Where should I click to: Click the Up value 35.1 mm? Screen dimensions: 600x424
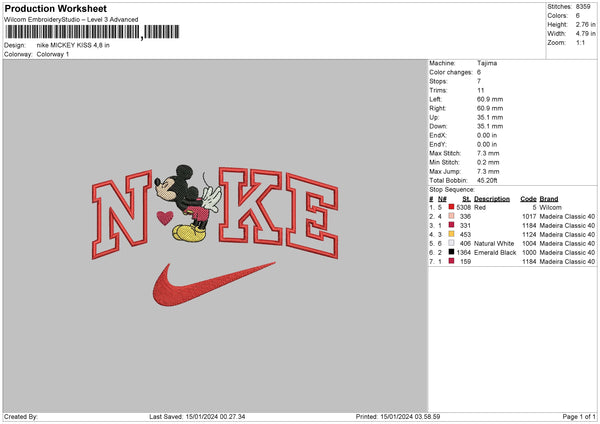coord(490,117)
